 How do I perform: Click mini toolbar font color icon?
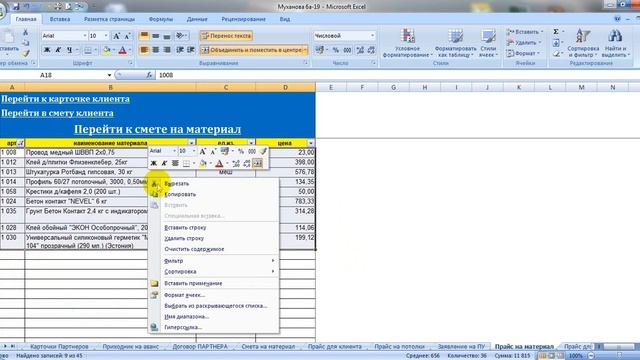click(219, 163)
